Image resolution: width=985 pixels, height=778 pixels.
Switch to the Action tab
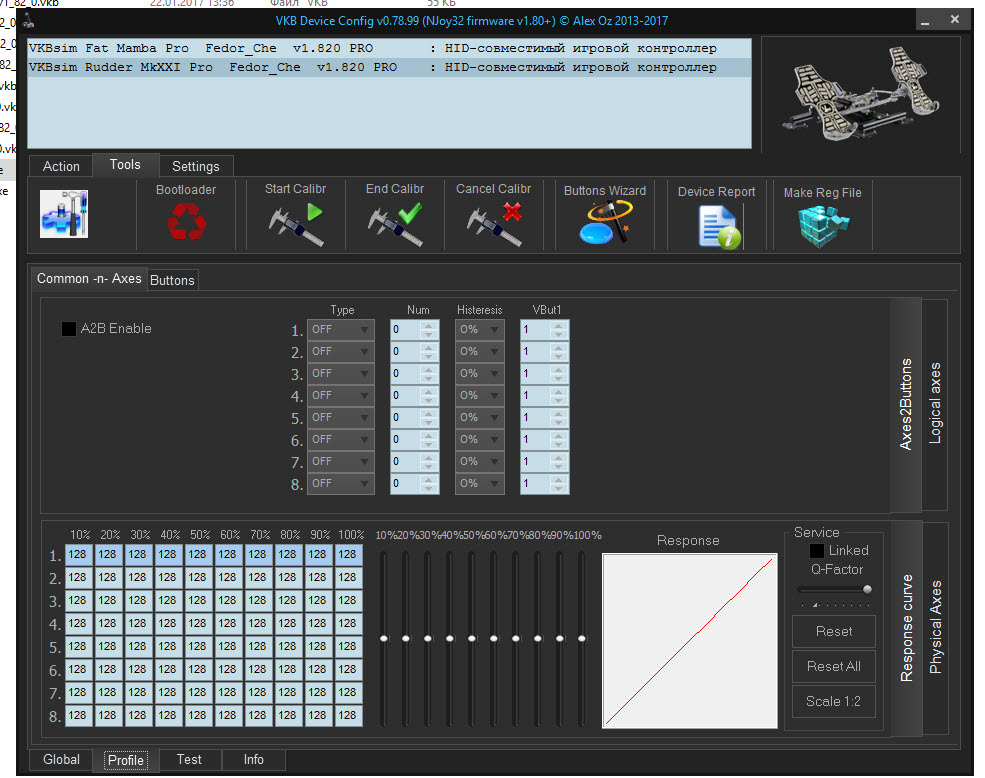[x=61, y=167]
